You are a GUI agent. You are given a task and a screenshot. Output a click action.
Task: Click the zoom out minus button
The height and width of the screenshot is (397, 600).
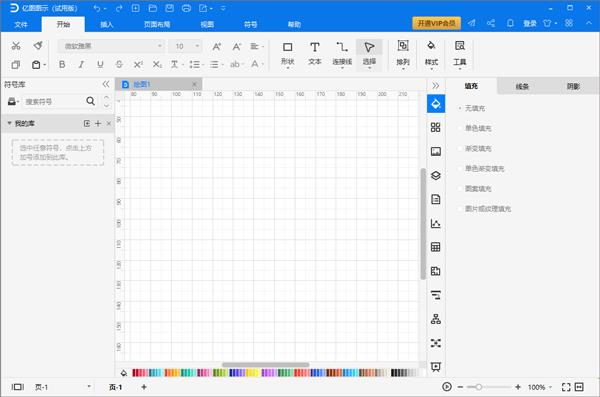pos(460,387)
